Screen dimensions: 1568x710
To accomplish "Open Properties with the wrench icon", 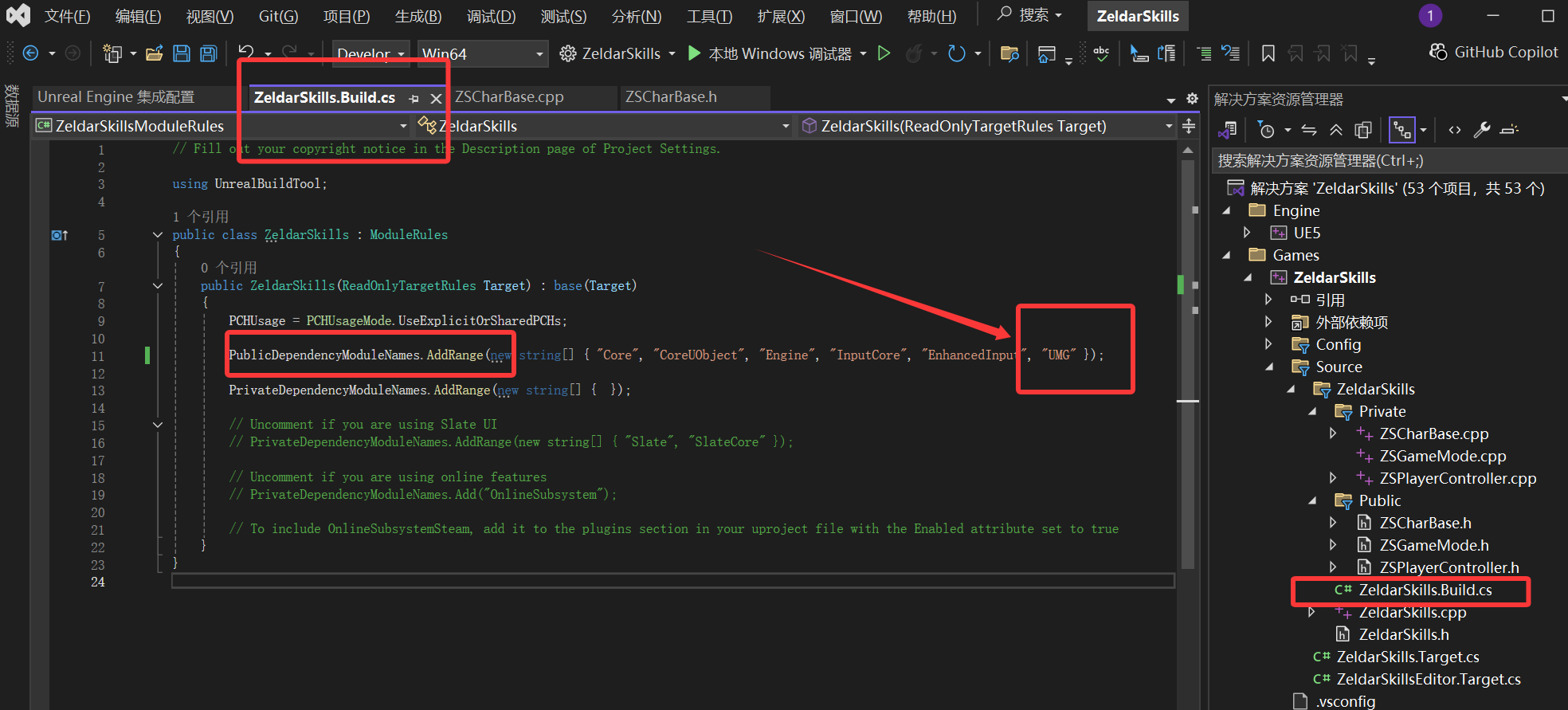I will pos(1482,130).
